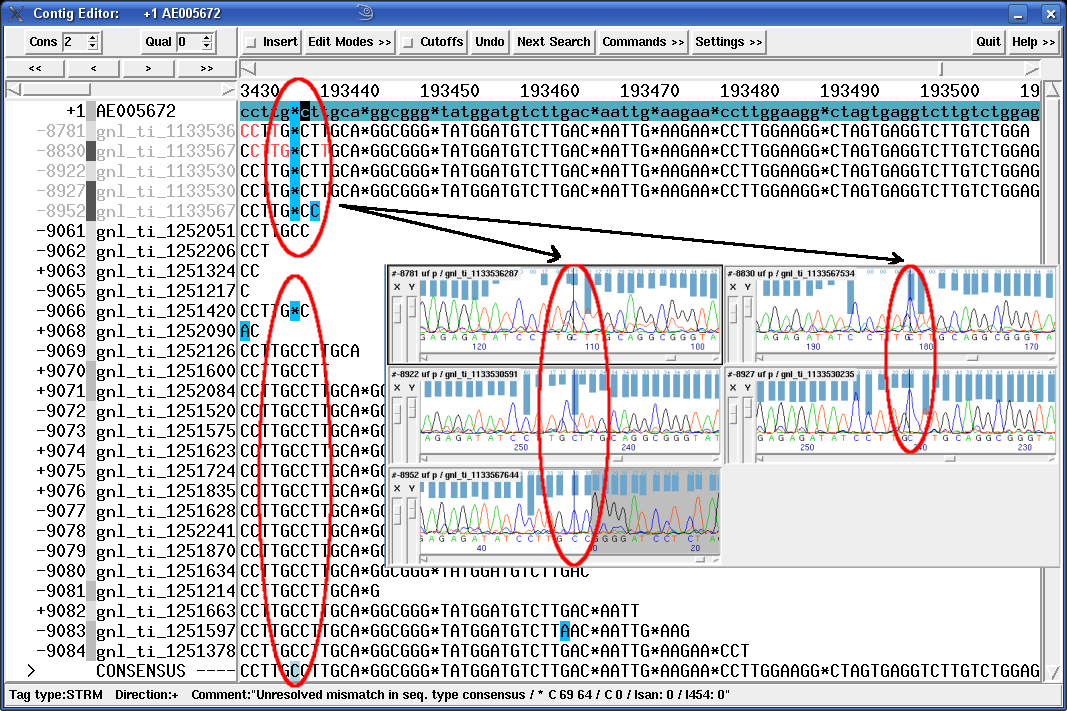Decrease the Qual value with down arrow
Screen dimensions: 1067x711
(208, 46)
